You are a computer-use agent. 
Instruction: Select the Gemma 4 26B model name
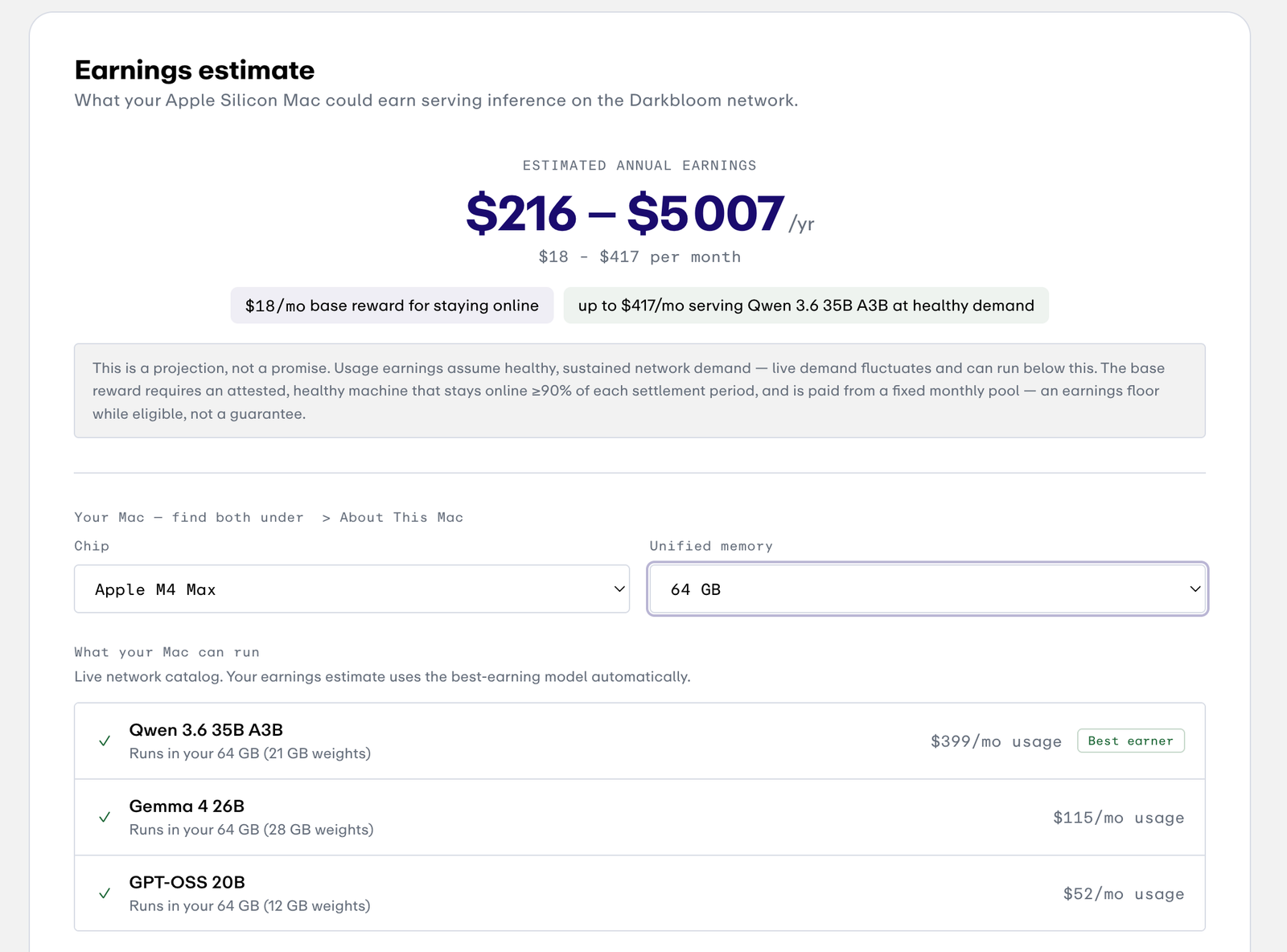click(x=187, y=806)
